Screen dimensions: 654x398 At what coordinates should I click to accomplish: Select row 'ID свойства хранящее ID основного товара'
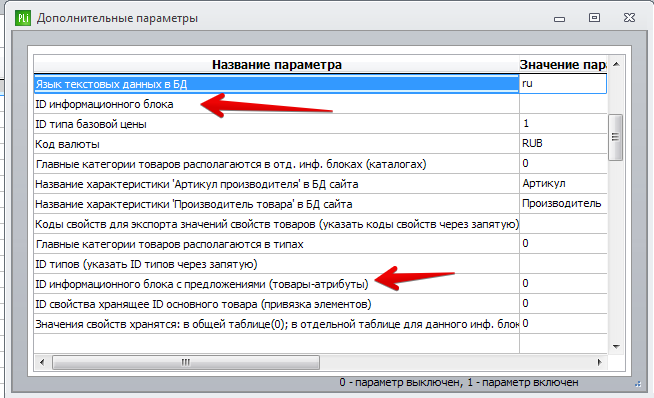tap(276, 304)
